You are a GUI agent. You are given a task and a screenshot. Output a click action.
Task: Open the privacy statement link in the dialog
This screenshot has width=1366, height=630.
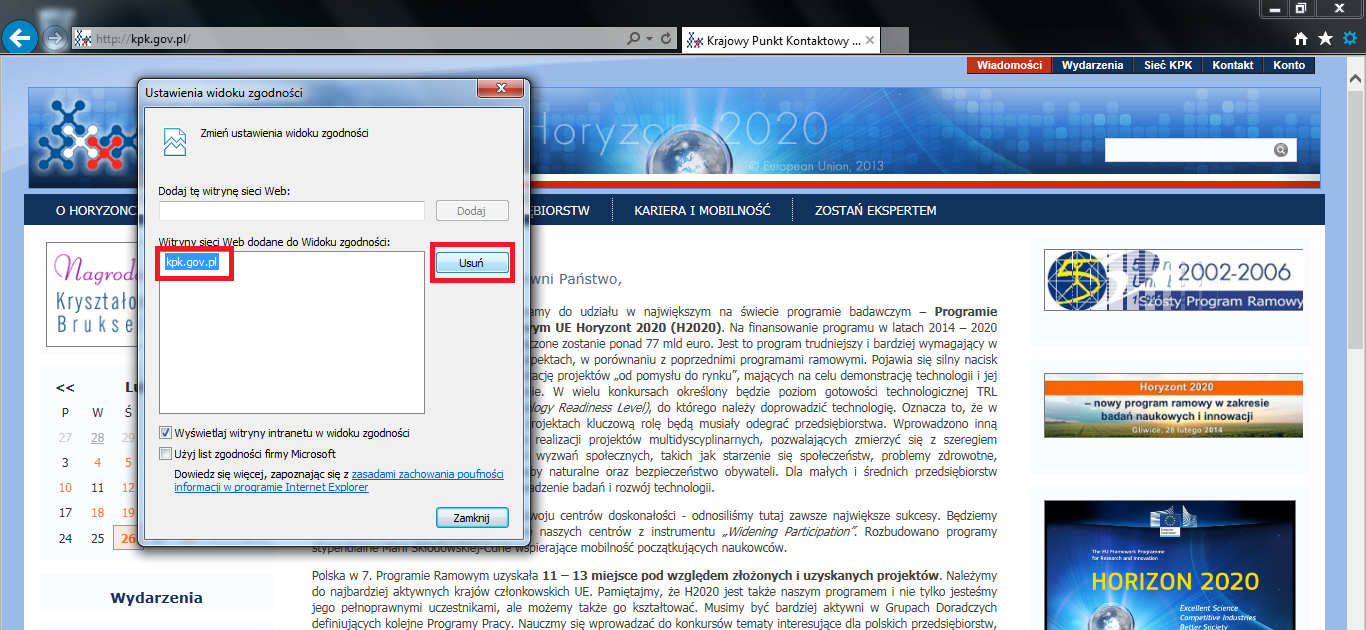339,480
